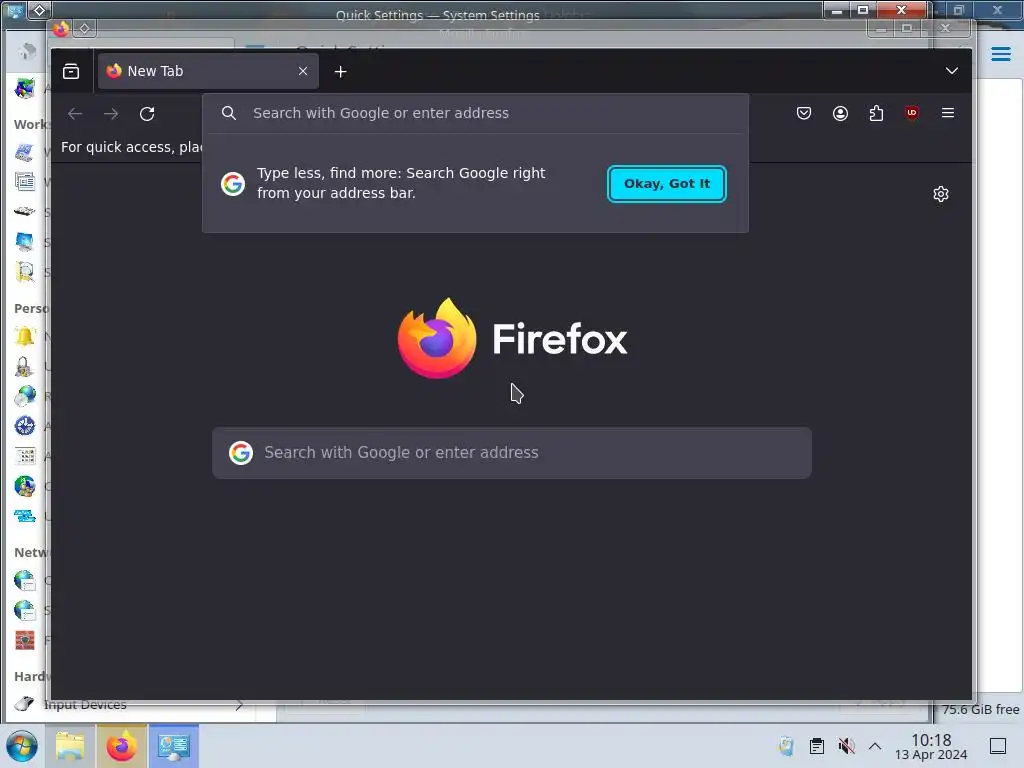Viewport: 1024px width, 768px height.
Task: Open the Save to Pocket icon
Action: click(x=804, y=114)
